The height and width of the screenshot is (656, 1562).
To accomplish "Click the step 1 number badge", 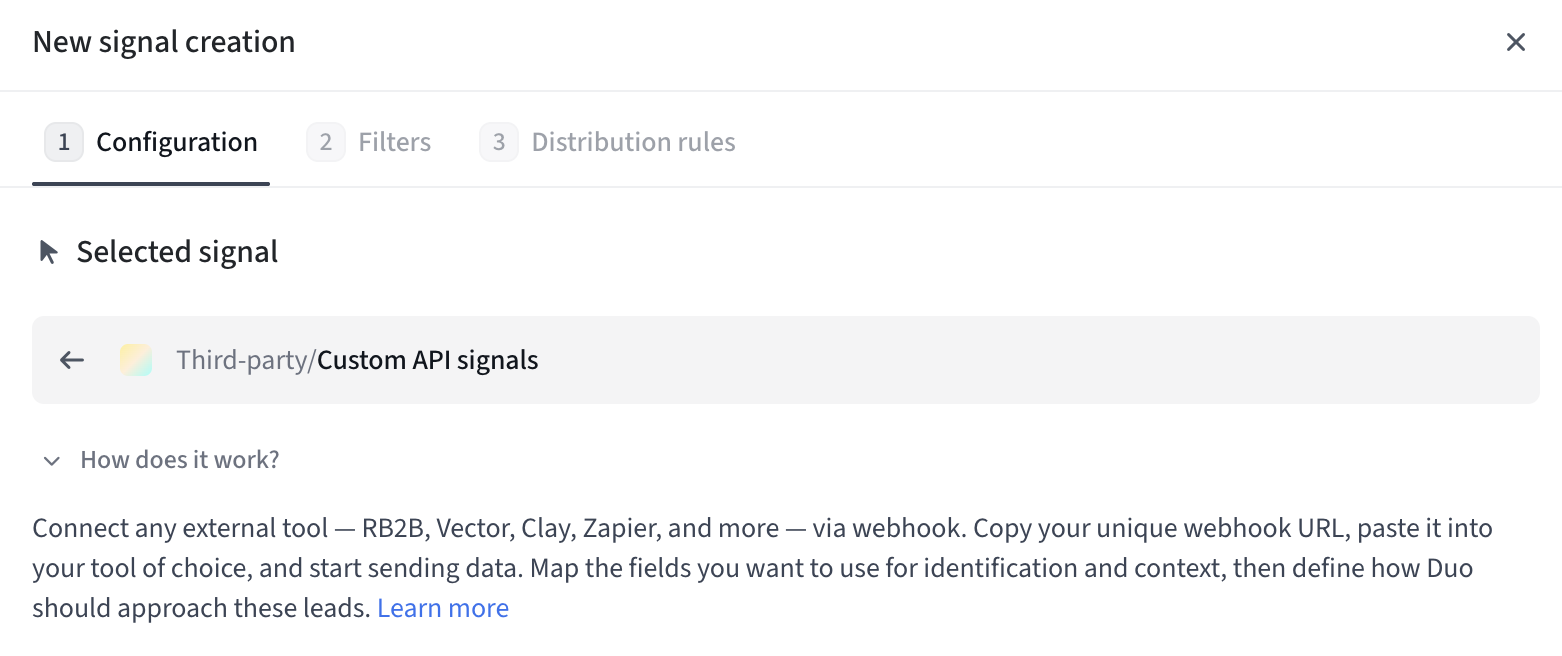I will [x=64, y=143].
